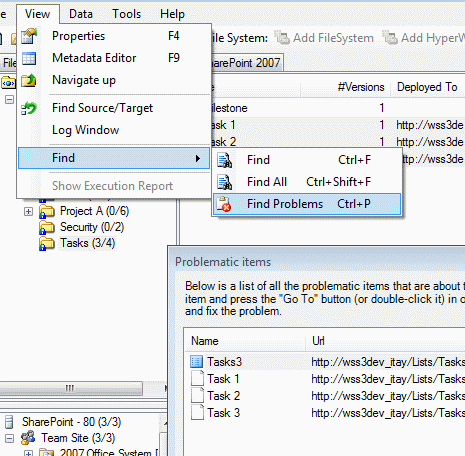Image resolution: width=465 pixels, height=456 pixels.
Task: Click the Find Problems error icon
Action: pyautogui.click(x=224, y=204)
